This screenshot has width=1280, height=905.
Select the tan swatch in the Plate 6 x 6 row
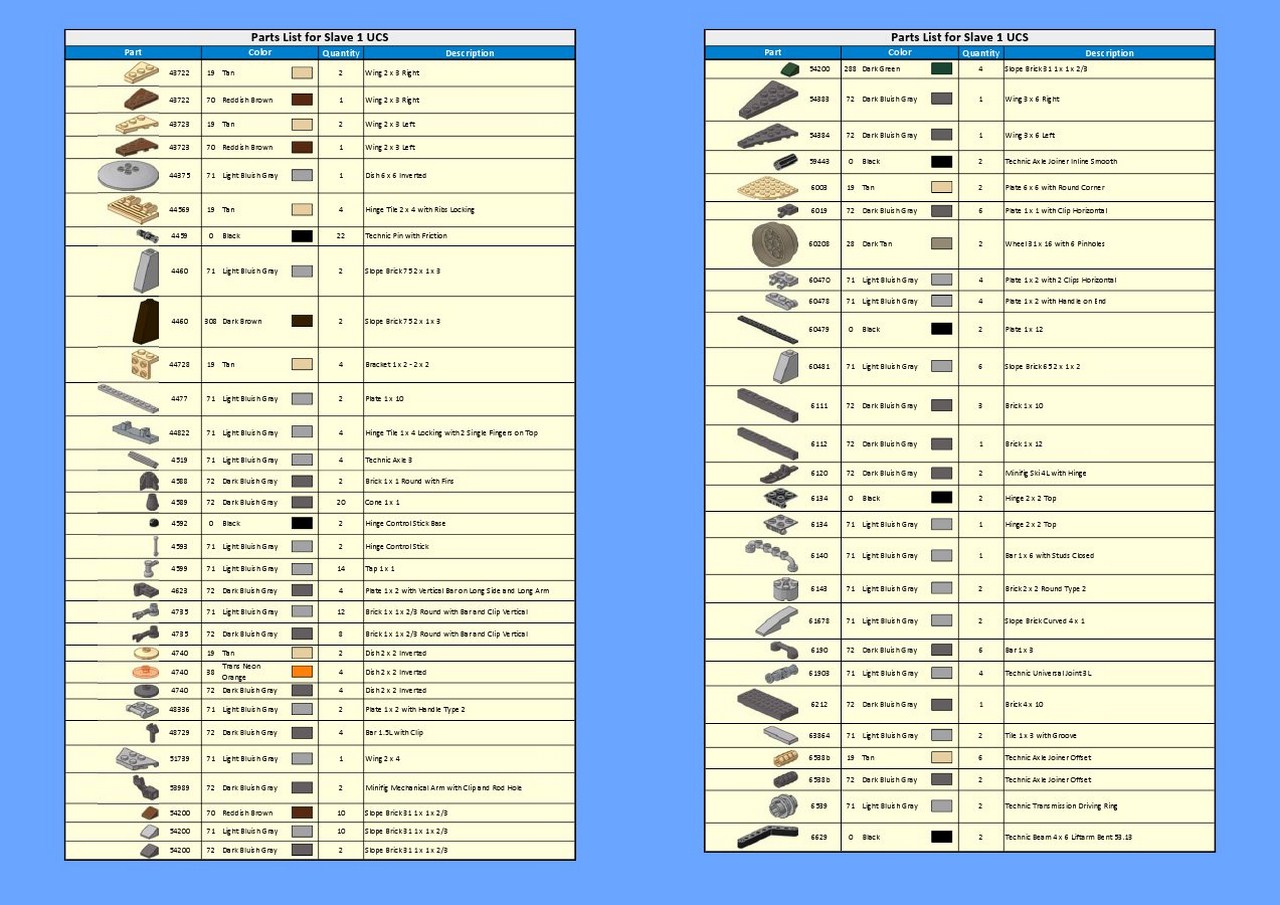point(941,187)
